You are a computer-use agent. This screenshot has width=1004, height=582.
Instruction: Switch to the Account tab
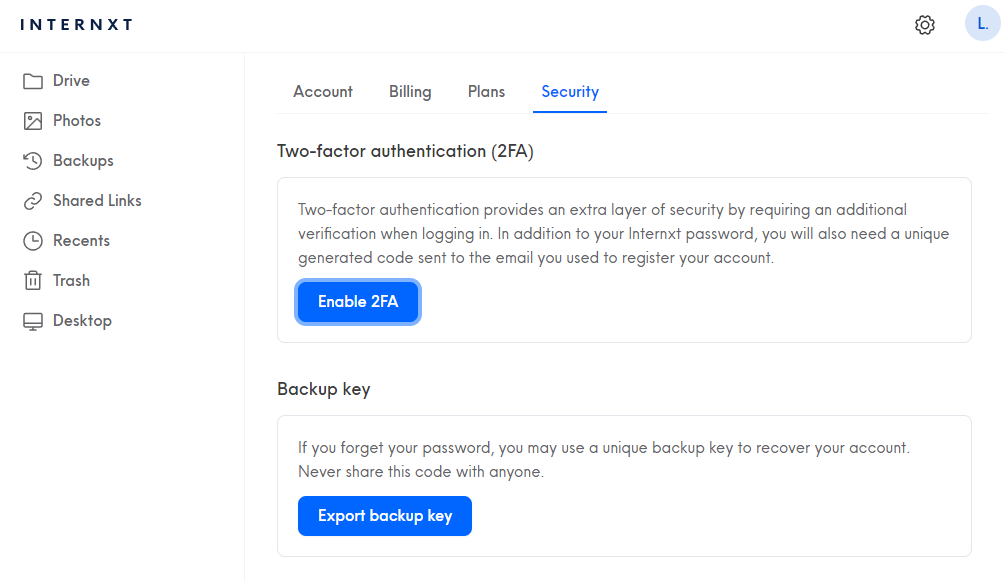(x=322, y=92)
